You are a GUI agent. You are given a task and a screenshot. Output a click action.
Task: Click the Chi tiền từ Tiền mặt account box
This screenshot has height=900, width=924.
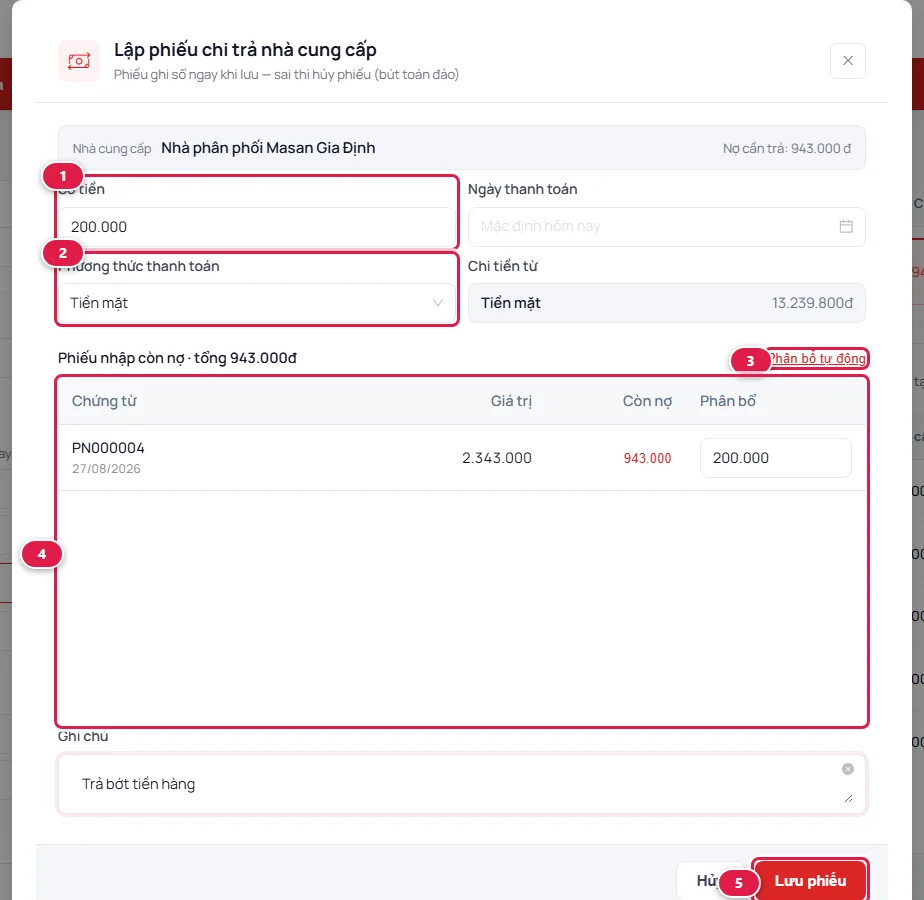[666, 303]
